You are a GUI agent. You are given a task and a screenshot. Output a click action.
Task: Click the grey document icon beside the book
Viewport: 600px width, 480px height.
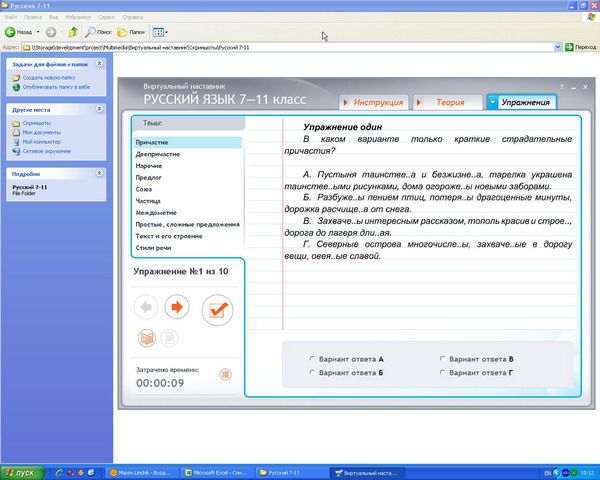[x=169, y=339]
